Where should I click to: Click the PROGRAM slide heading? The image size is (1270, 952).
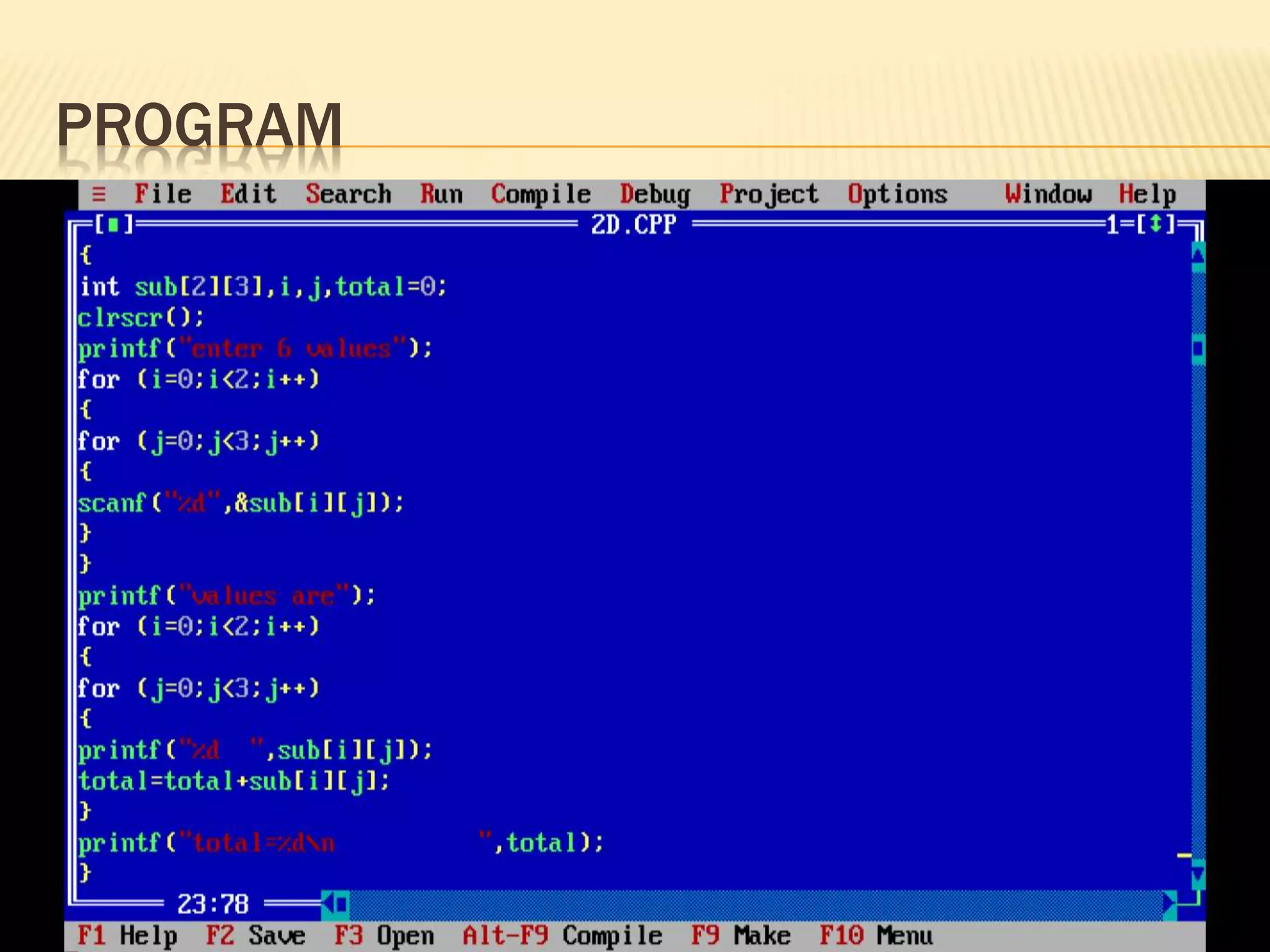(x=199, y=125)
